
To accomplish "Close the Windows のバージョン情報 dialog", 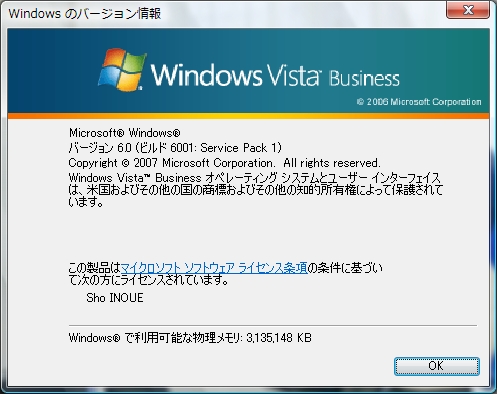I will (x=468, y=10).
